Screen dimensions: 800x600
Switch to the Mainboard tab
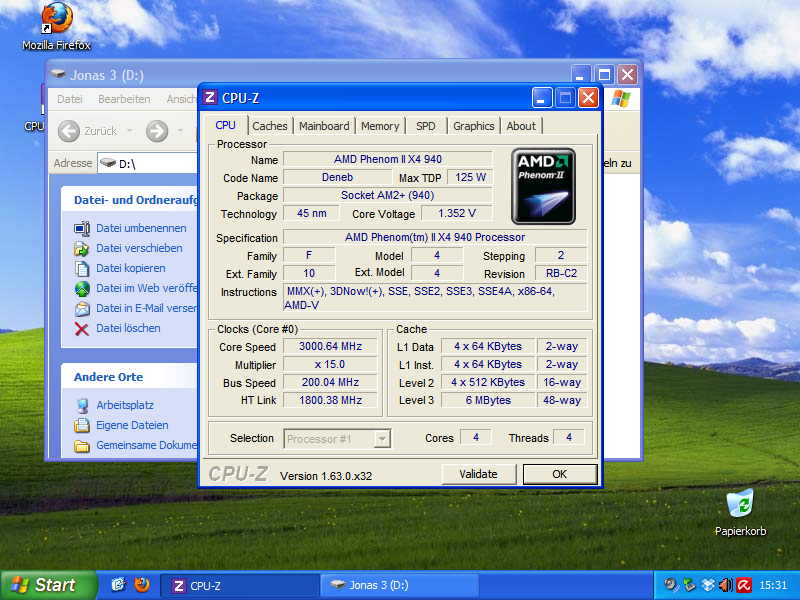pyautogui.click(x=324, y=126)
